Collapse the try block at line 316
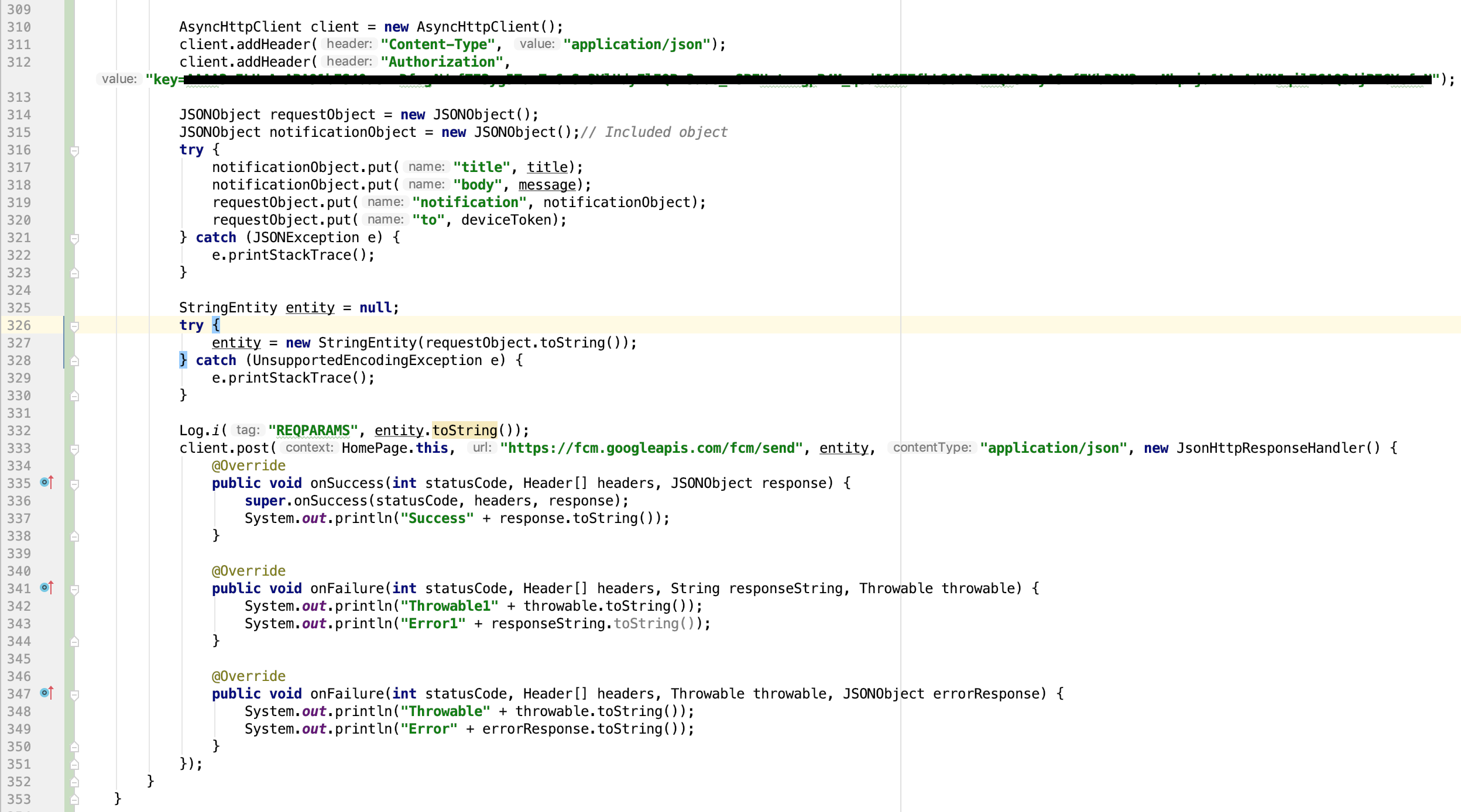Viewport: 1461px width, 812px height. tap(74, 151)
